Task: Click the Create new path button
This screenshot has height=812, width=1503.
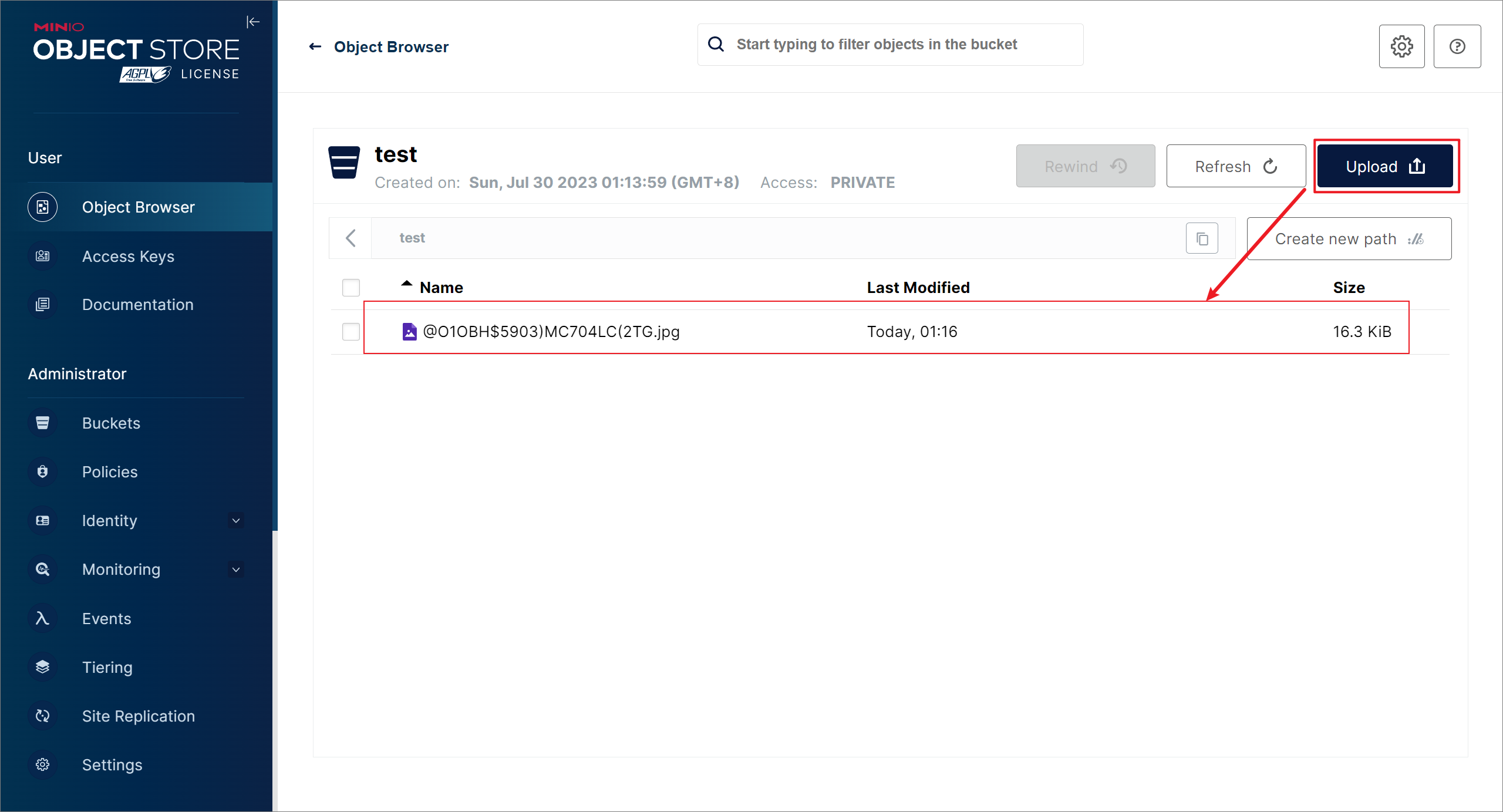Action: click(1349, 239)
